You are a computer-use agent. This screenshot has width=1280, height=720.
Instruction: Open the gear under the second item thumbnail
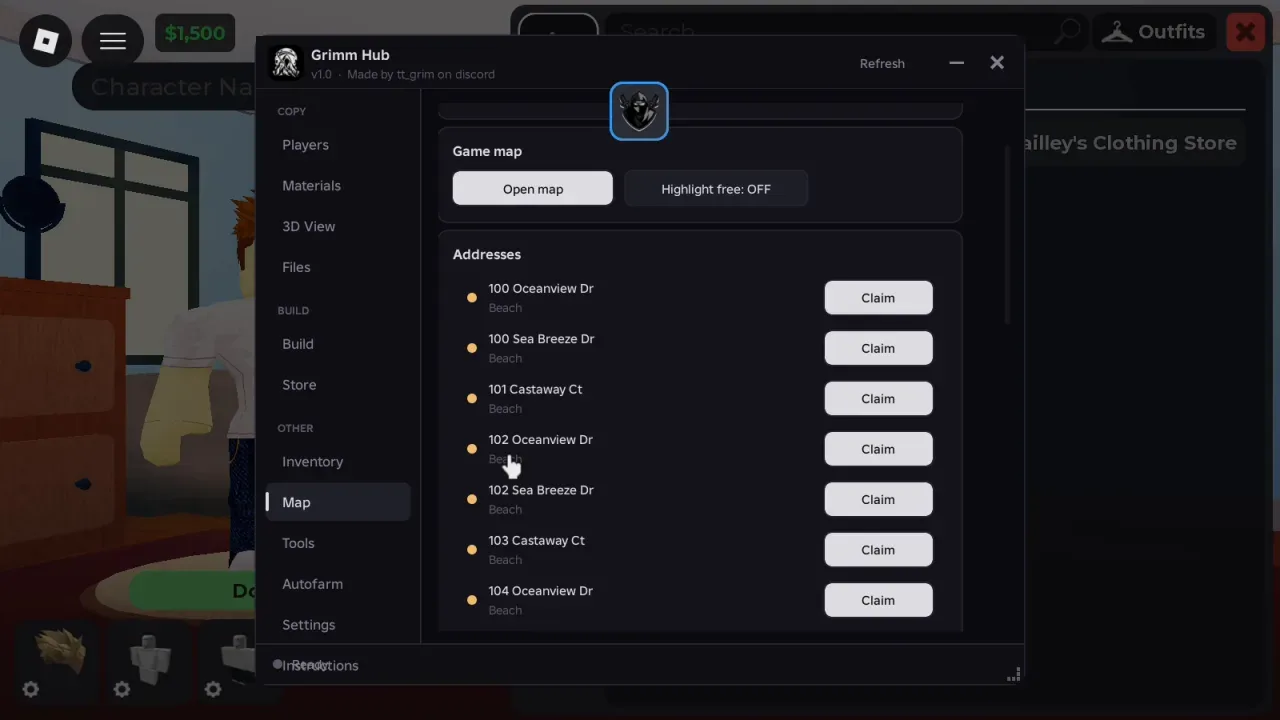[x=122, y=689]
